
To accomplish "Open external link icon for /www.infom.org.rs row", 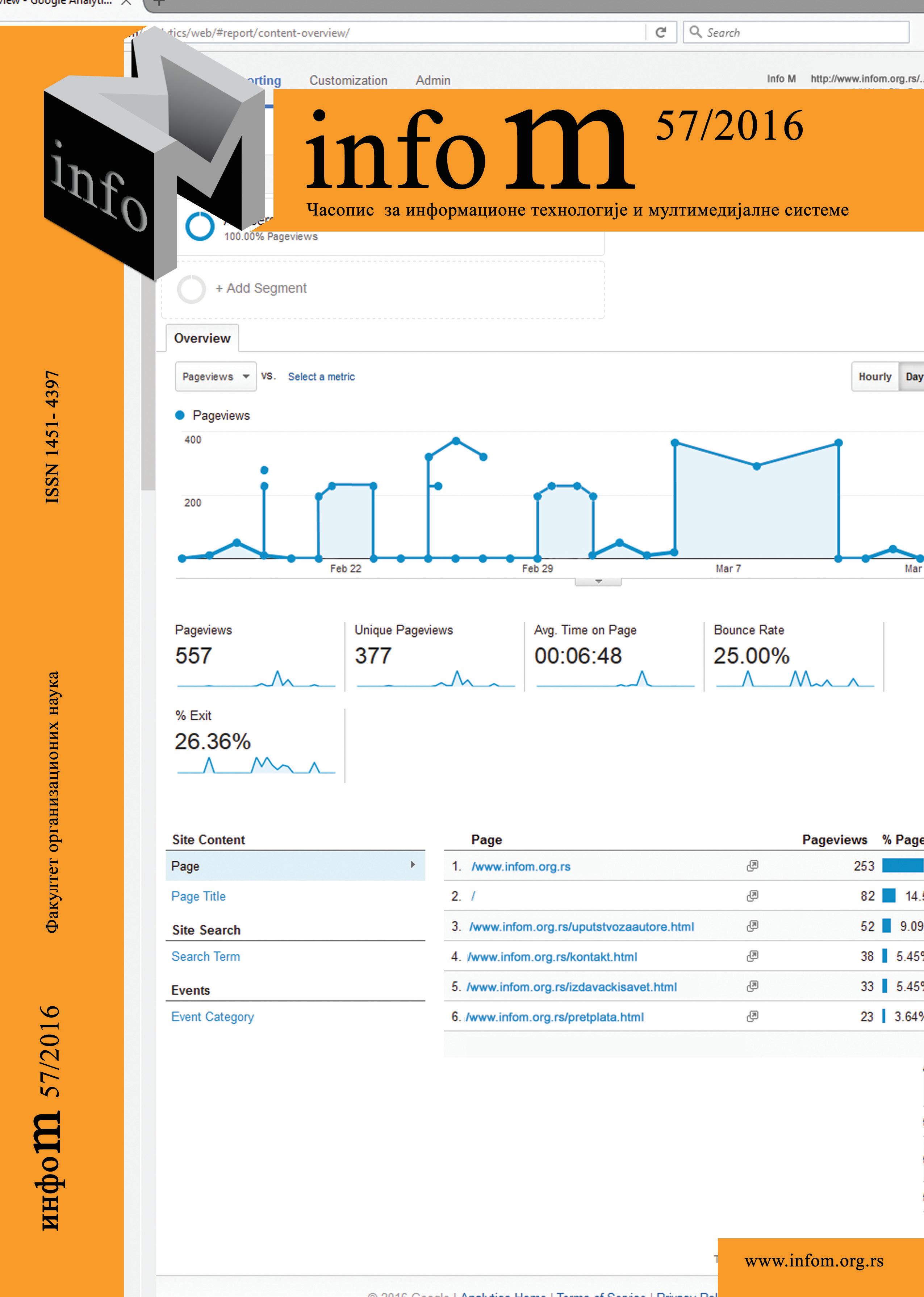I will point(752,866).
